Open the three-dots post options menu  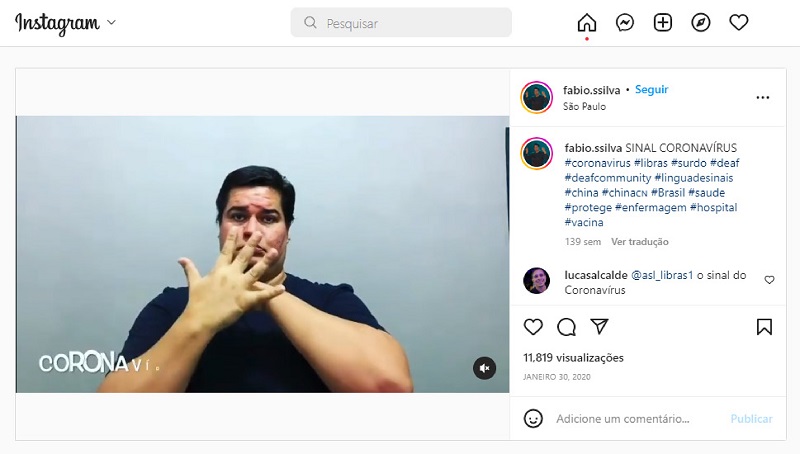(x=763, y=97)
